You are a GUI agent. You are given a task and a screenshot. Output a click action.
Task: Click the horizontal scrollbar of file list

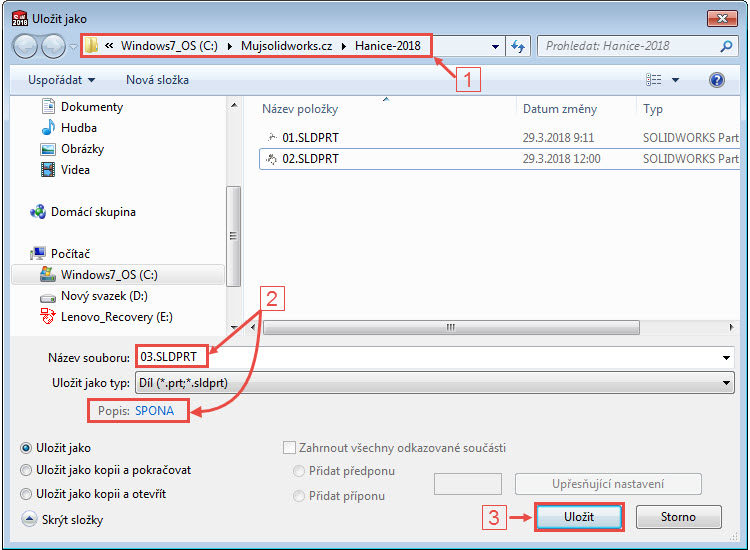point(450,327)
